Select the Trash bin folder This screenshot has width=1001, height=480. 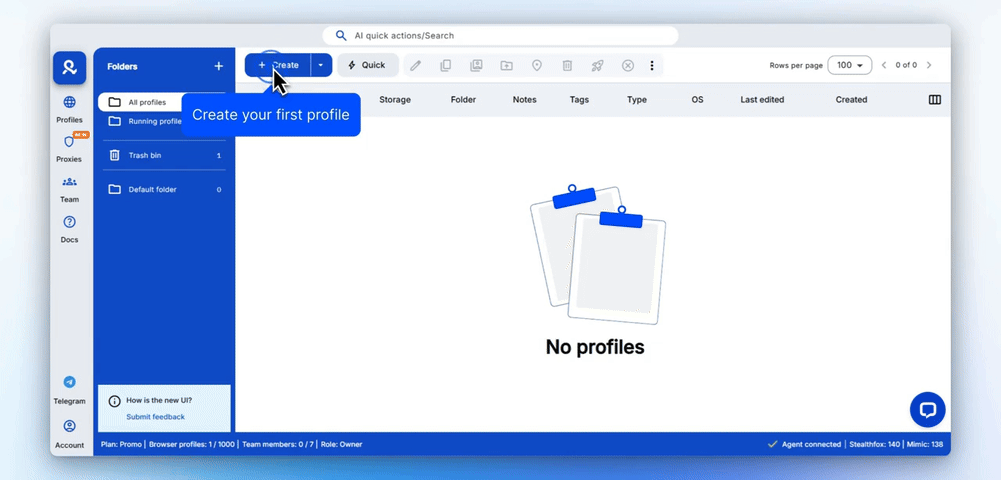pos(145,155)
